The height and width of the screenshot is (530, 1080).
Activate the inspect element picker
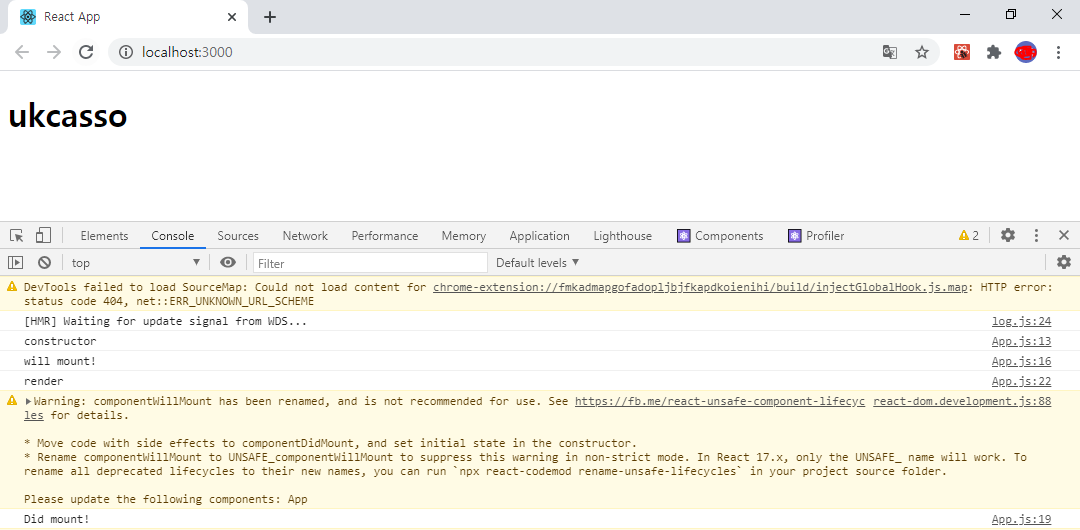[x=17, y=236]
